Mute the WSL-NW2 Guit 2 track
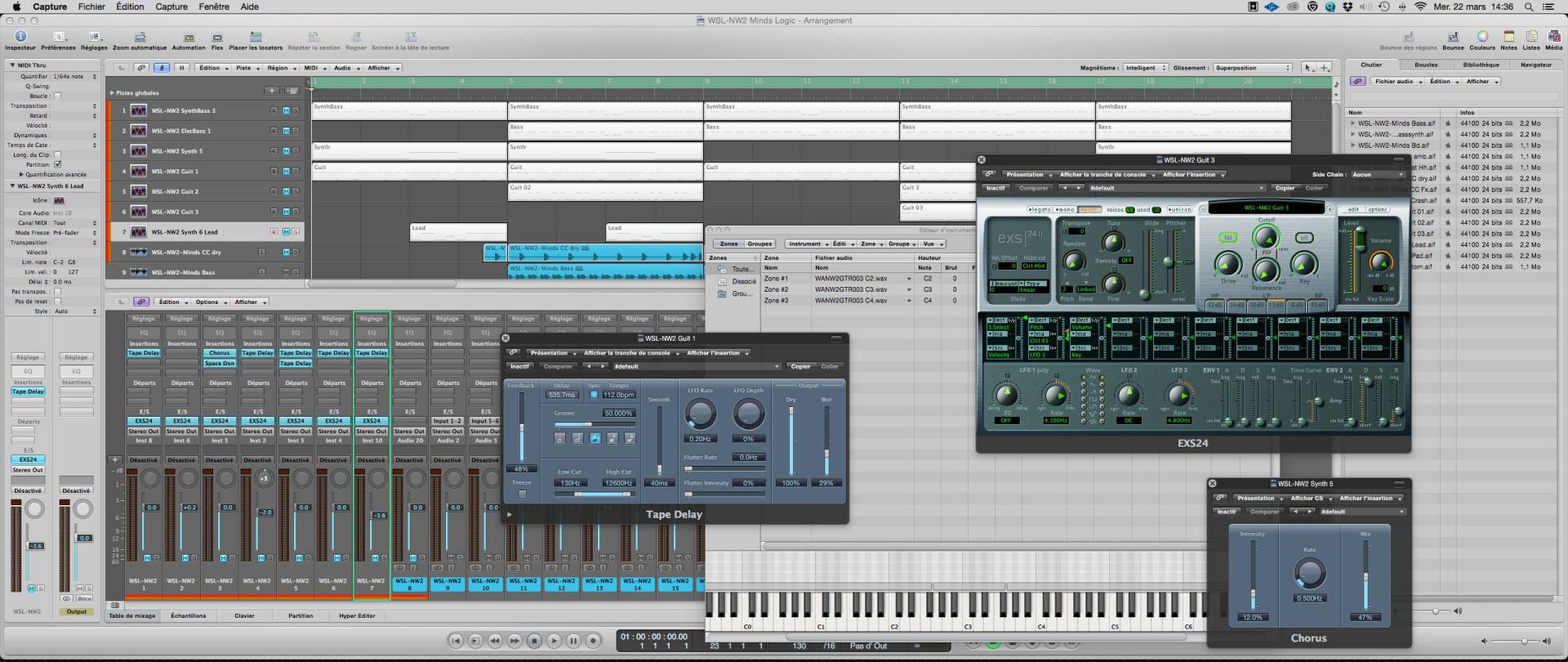The image size is (1568, 662). [x=286, y=191]
